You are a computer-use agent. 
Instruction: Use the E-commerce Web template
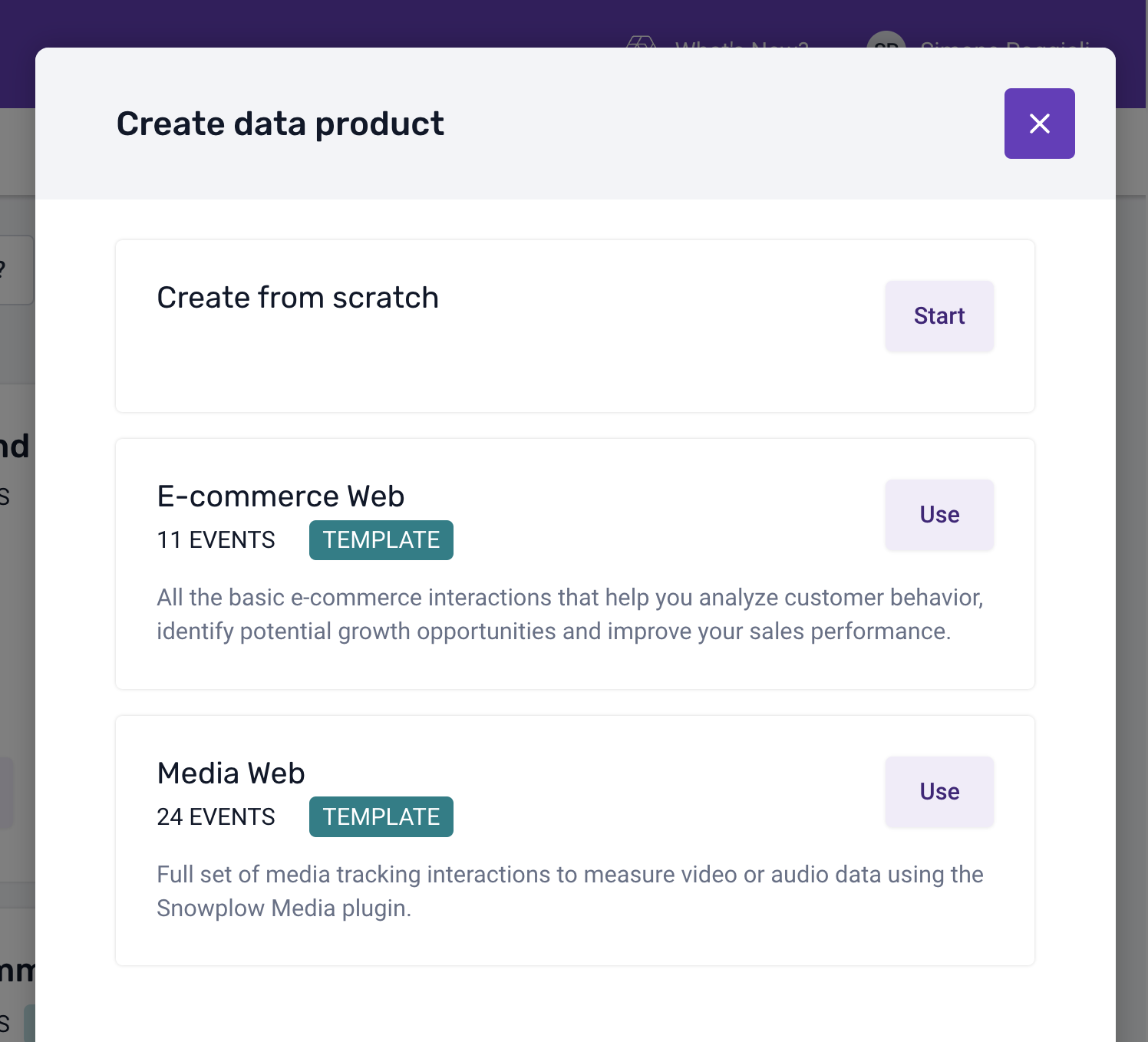(939, 515)
